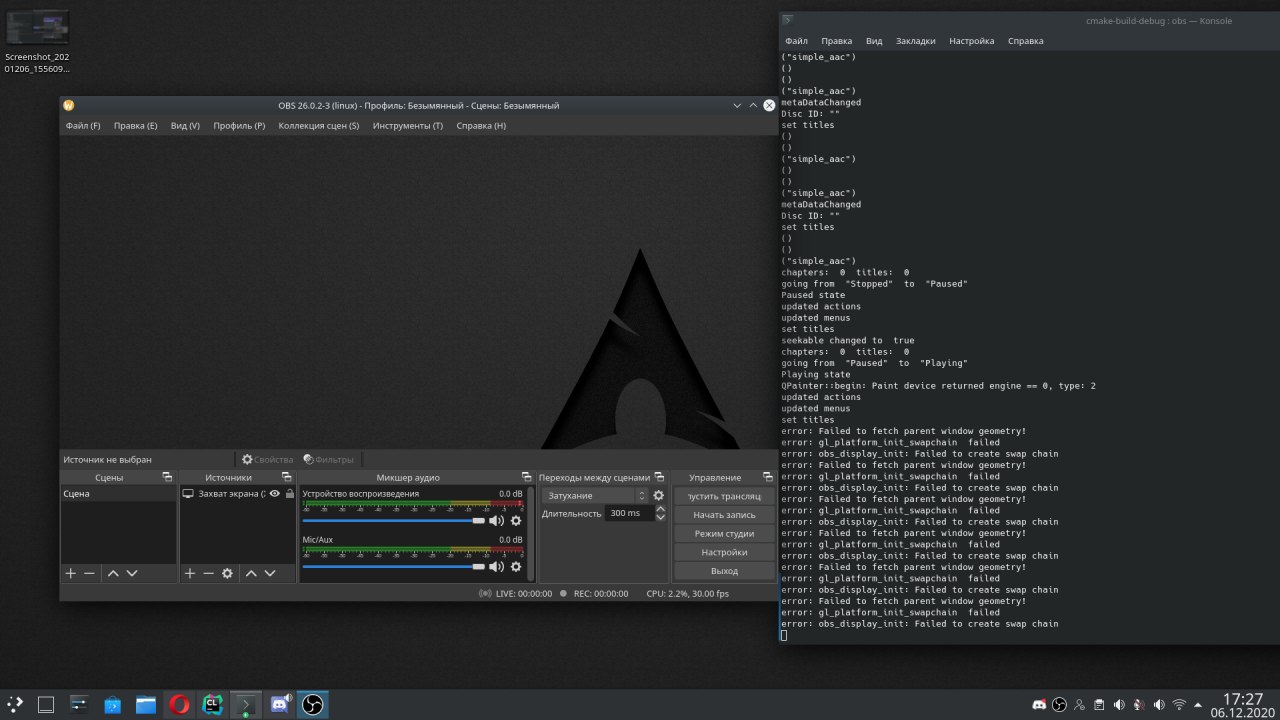Remove the selected source with the minus icon
Screen dimensions: 1280x720
click(x=208, y=573)
